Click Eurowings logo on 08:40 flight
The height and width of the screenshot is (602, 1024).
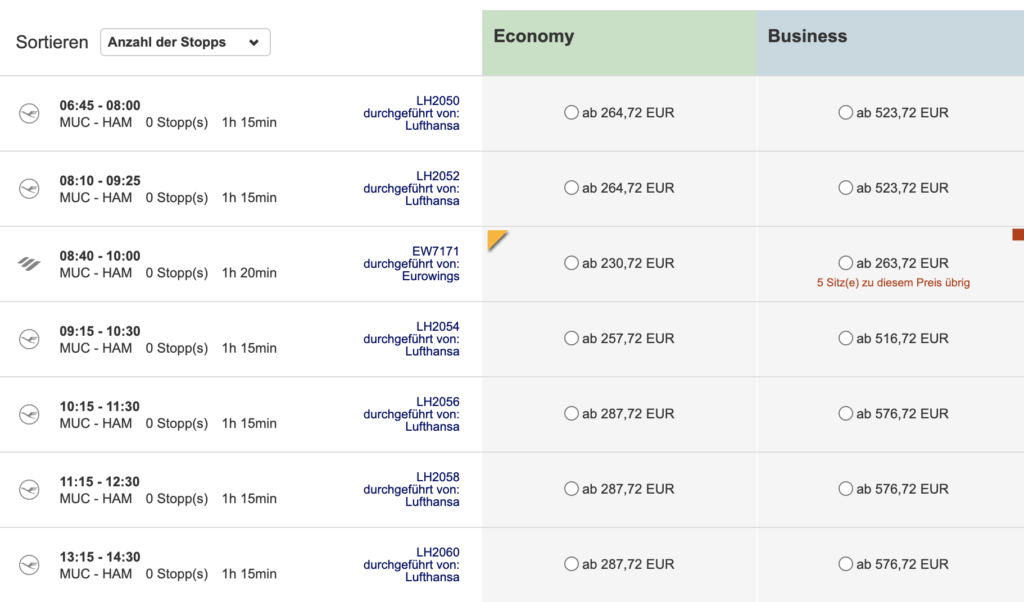click(x=29, y=263)
